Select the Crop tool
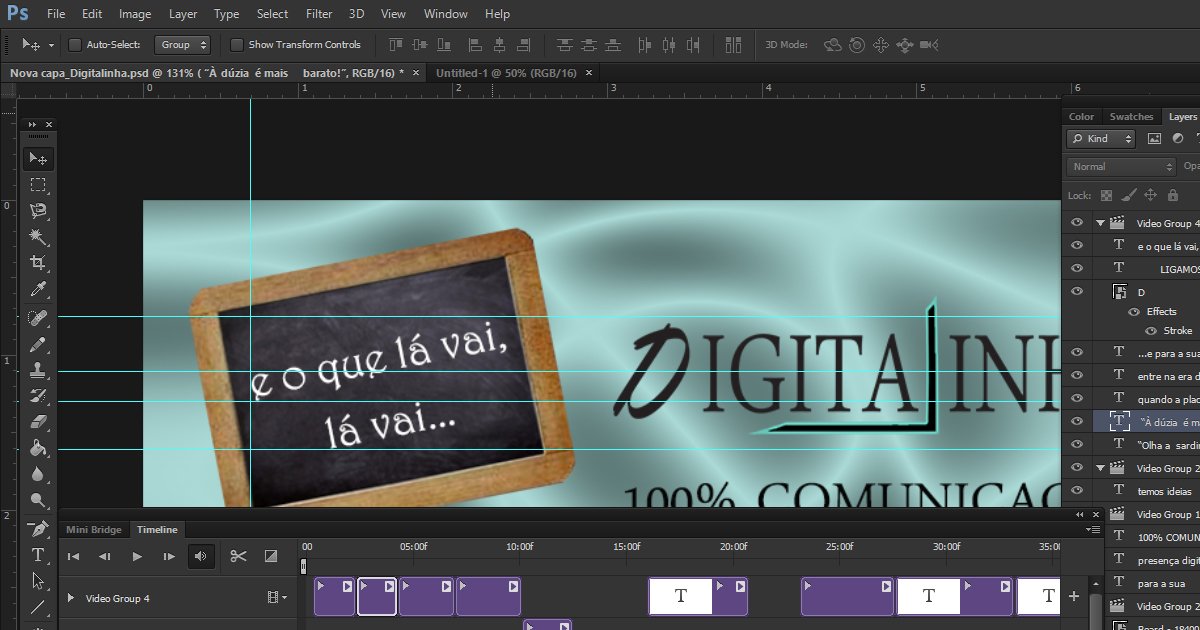Viewport: 1200px width, 630px height. tap(38, 263)
